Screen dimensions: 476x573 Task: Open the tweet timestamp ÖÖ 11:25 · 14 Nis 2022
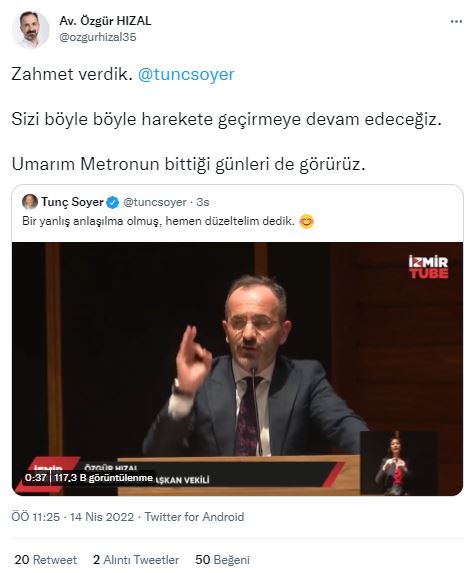click(x=73, y=517)
